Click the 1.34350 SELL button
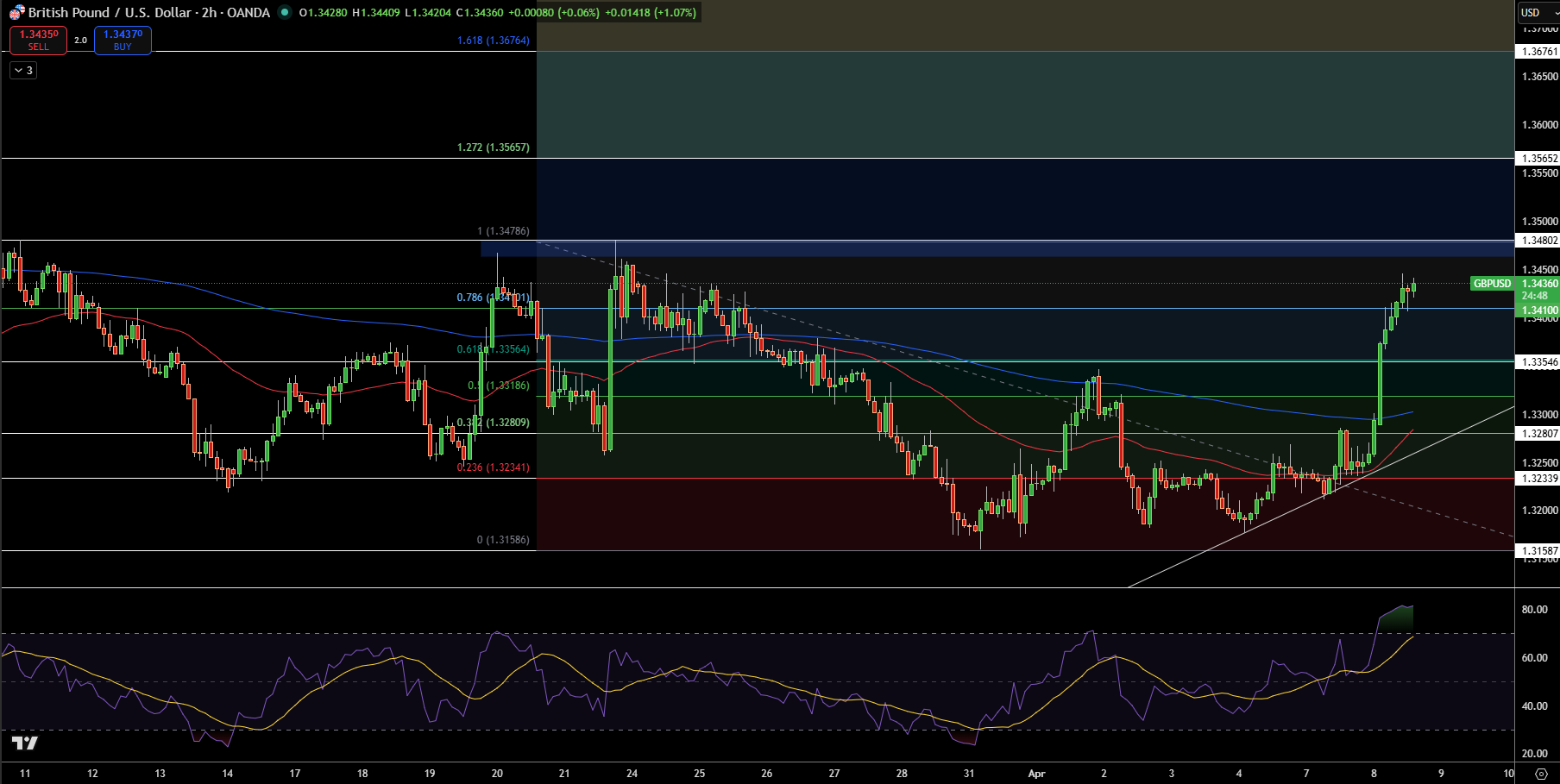The image size is (1560, 784). point(39,40)
